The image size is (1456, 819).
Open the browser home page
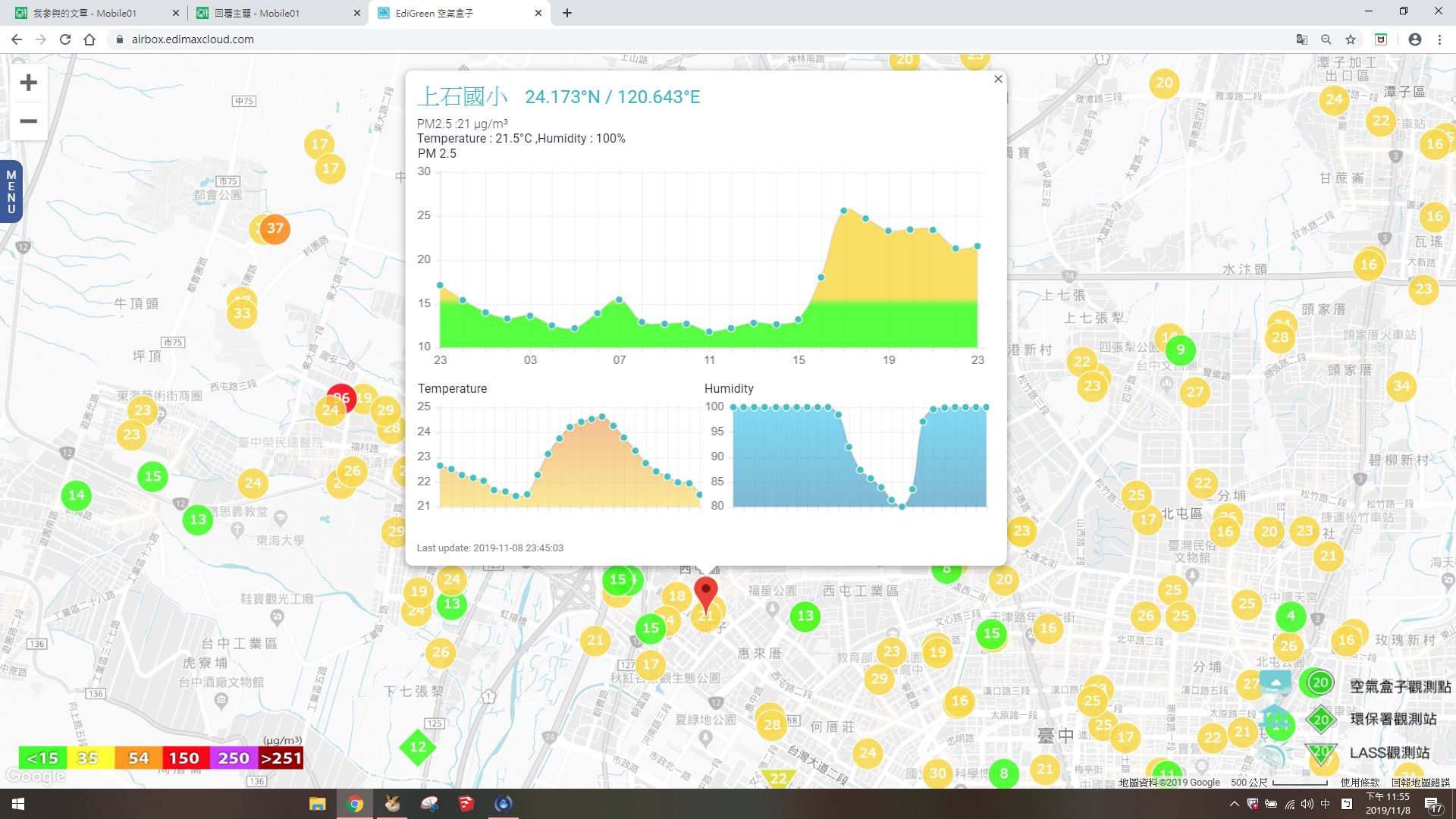tap(89, 39)
